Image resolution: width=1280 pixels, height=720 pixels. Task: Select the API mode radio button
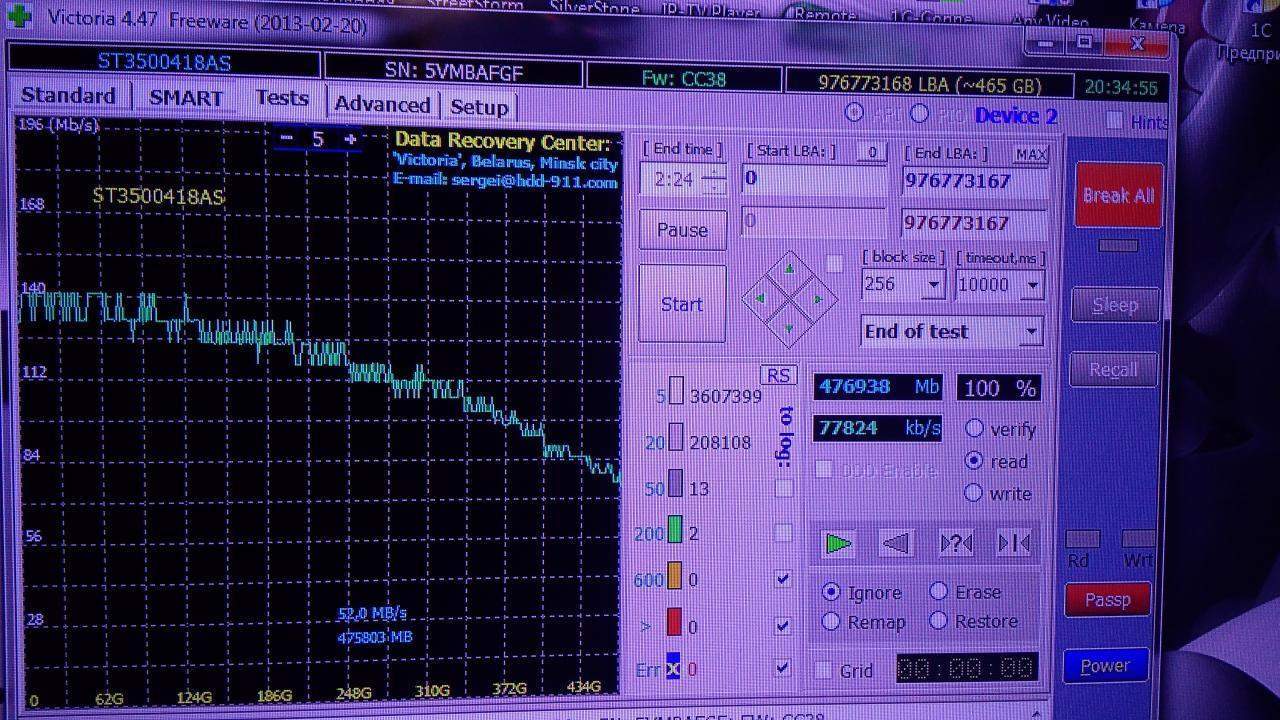(854, 113)
